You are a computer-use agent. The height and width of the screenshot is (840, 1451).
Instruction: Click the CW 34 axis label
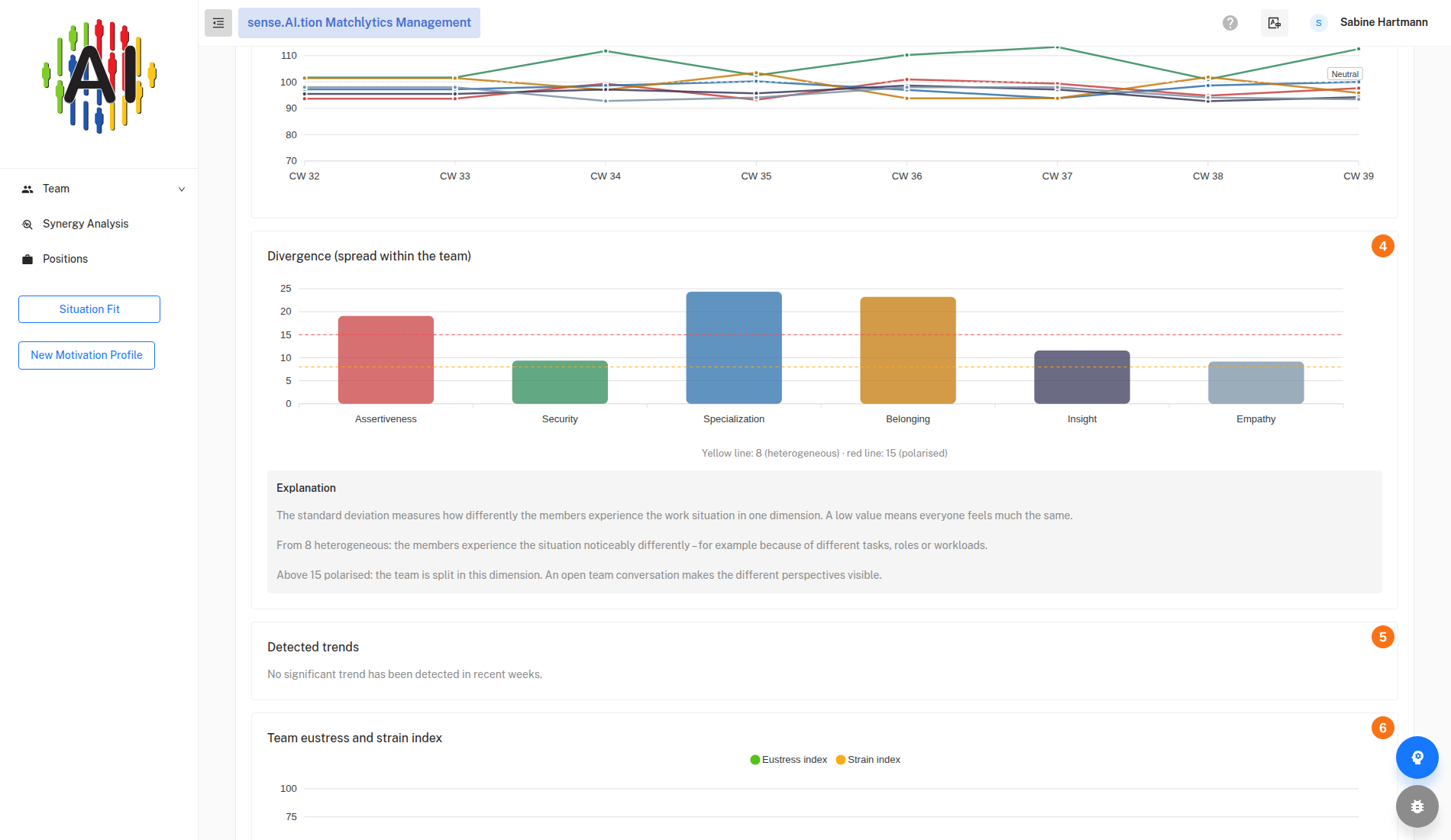[x=606, y=176]
